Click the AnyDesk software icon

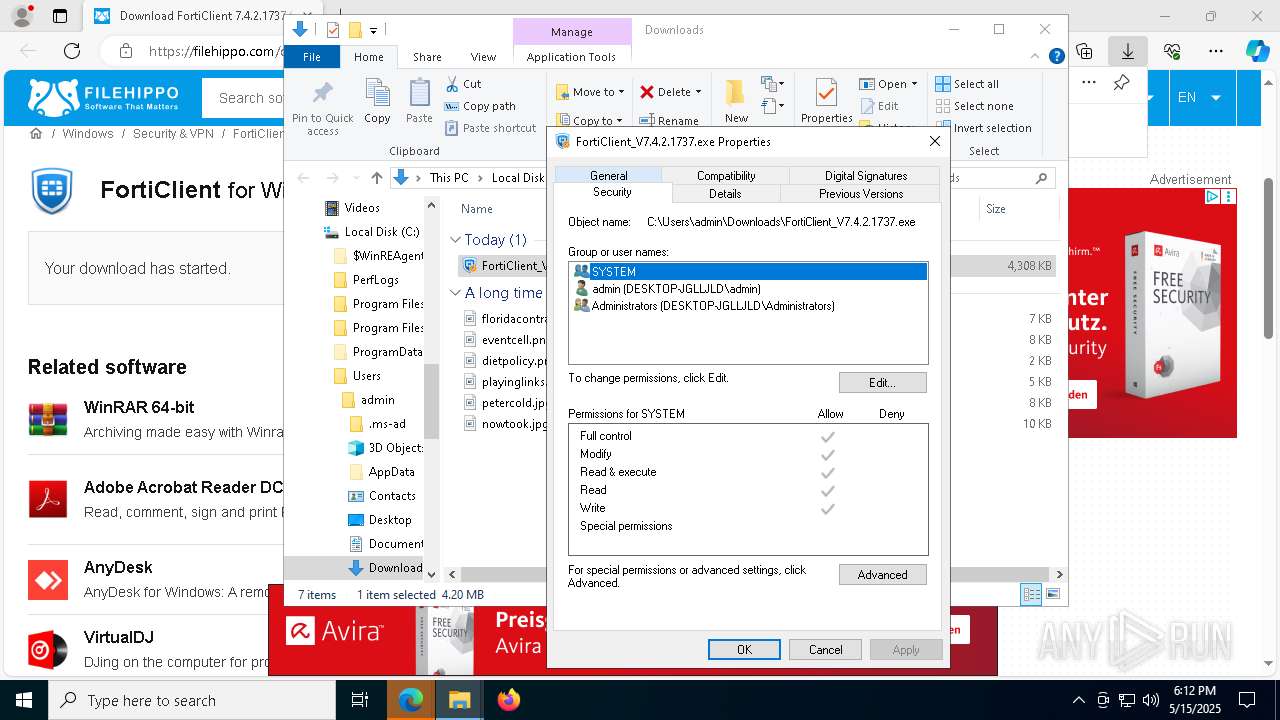[x=48, y=580]
